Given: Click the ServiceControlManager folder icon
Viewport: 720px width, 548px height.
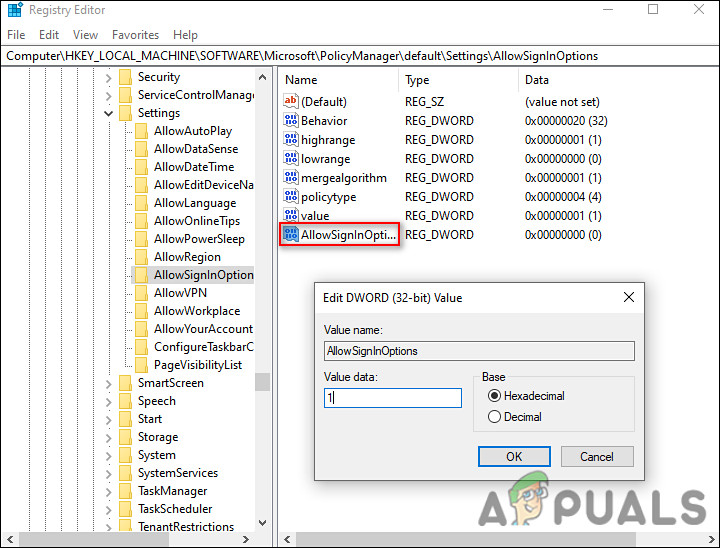Looking at the screenshot, I should point(125,95).
